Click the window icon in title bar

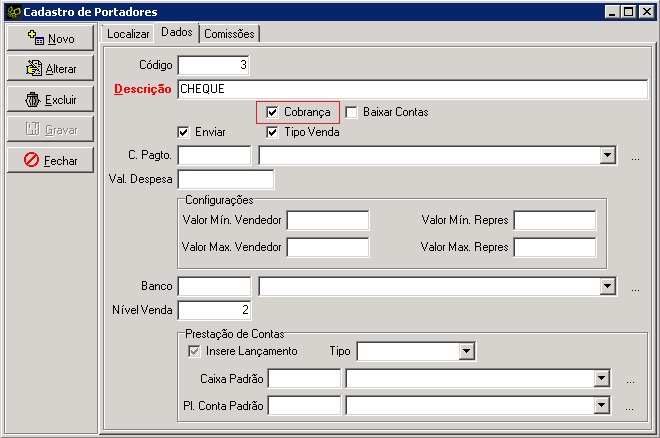point(11,11)
